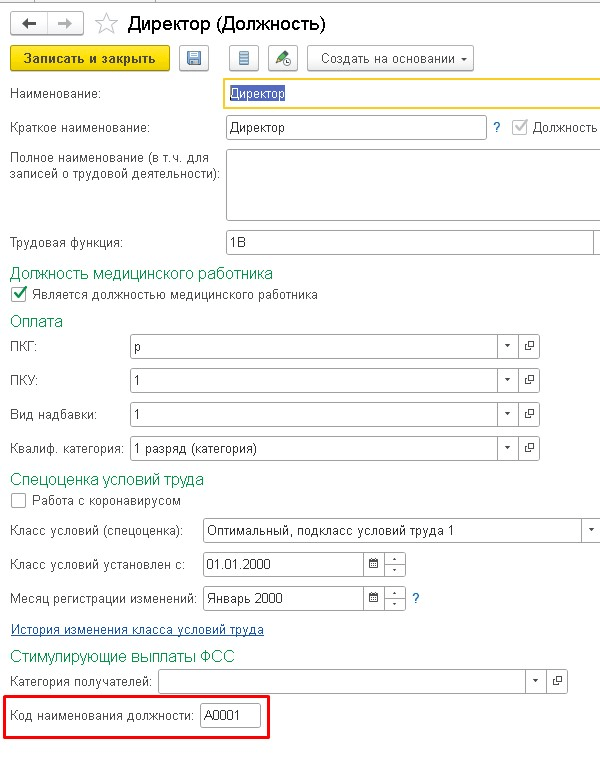Uncheck Является должностью медицинского работника
600x762 pixels.
[17, 295]
